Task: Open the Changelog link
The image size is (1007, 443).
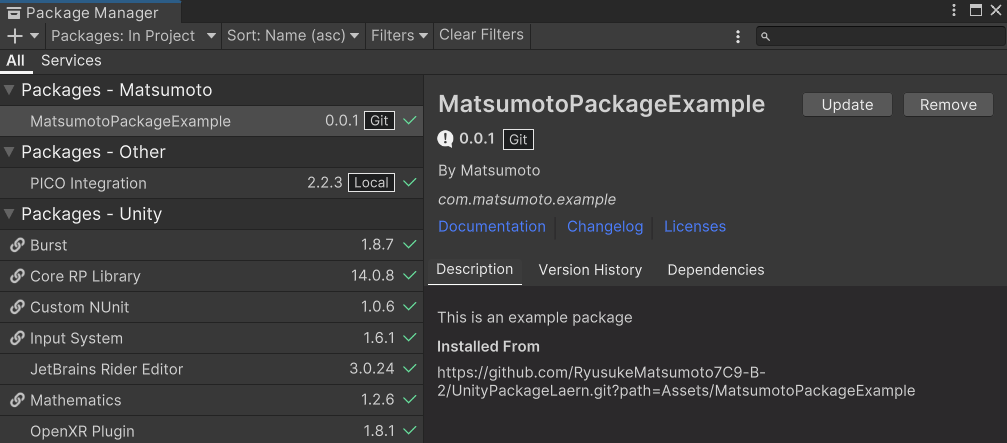Action: tap(605, 226)
